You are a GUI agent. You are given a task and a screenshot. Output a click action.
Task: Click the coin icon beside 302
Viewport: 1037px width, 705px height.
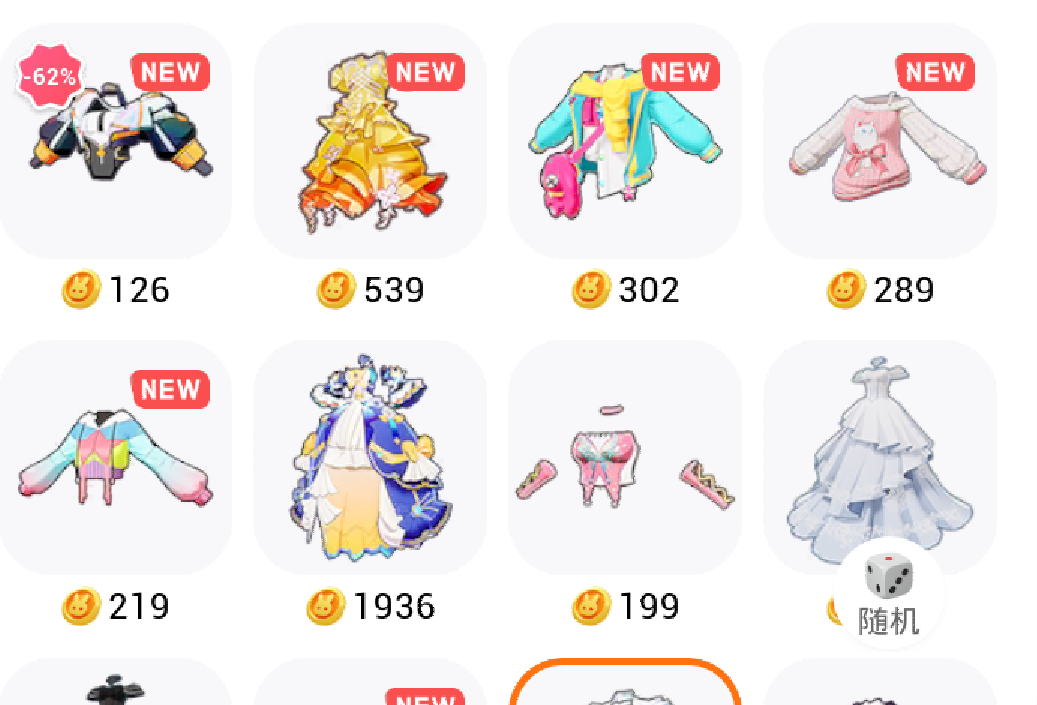click(x=591, y=290)
